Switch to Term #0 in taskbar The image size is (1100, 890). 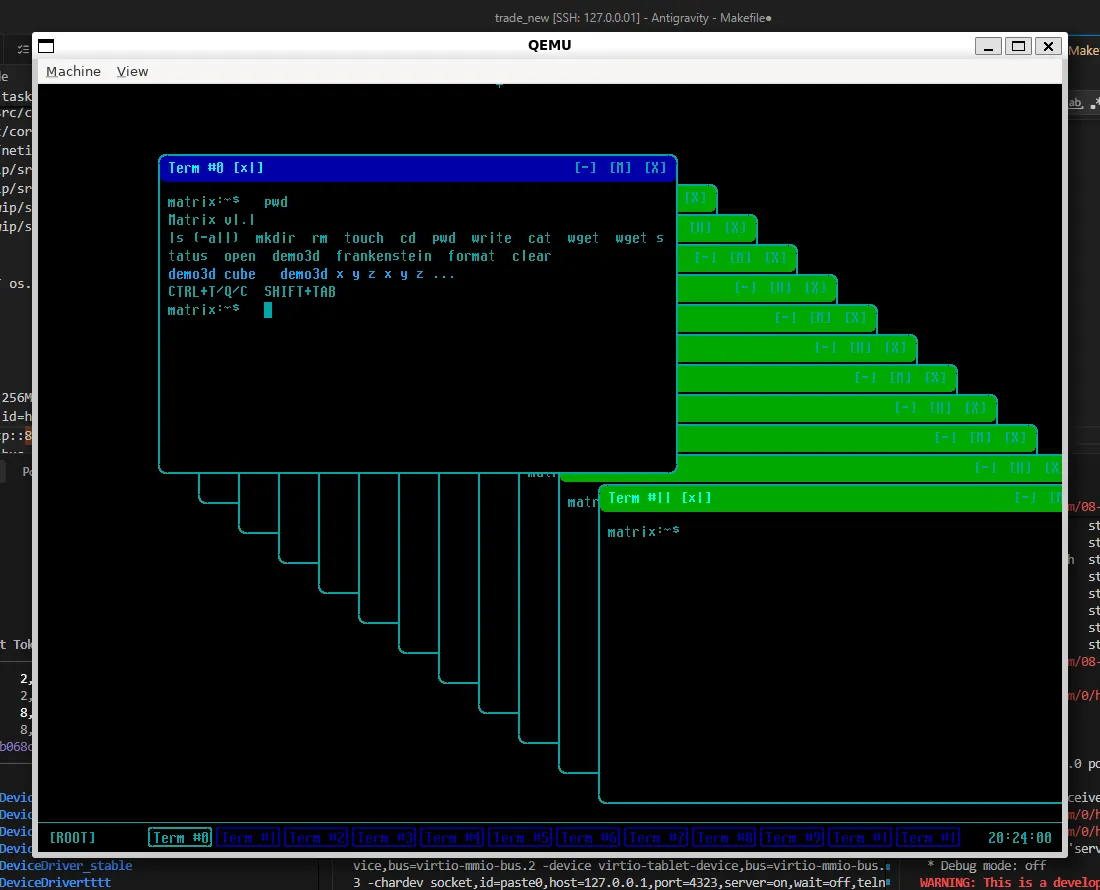pos(180,837)
